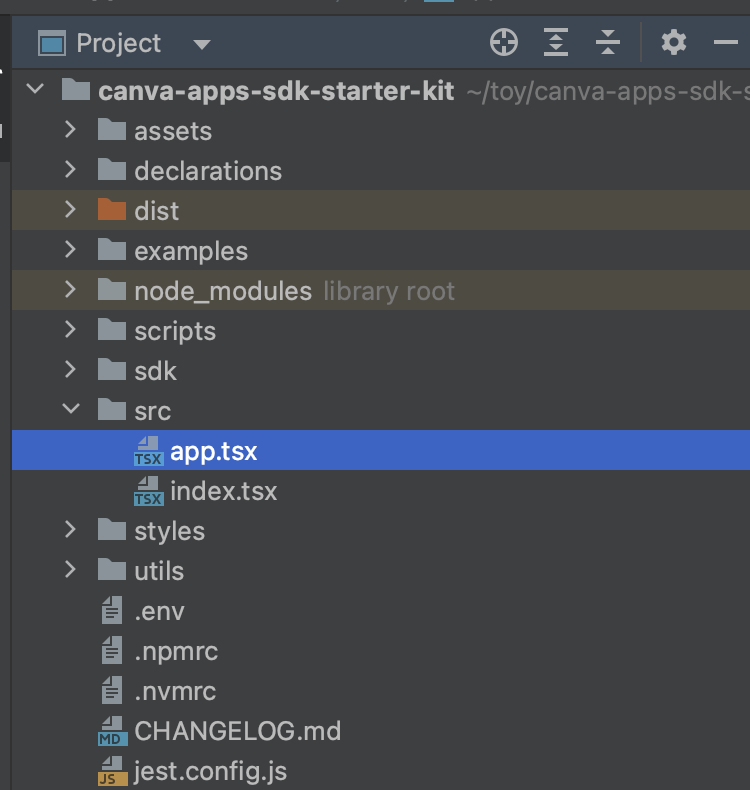Expand the examples folder chevron
The height and width of the screenshot is (790, 750).
click(71, 250)
